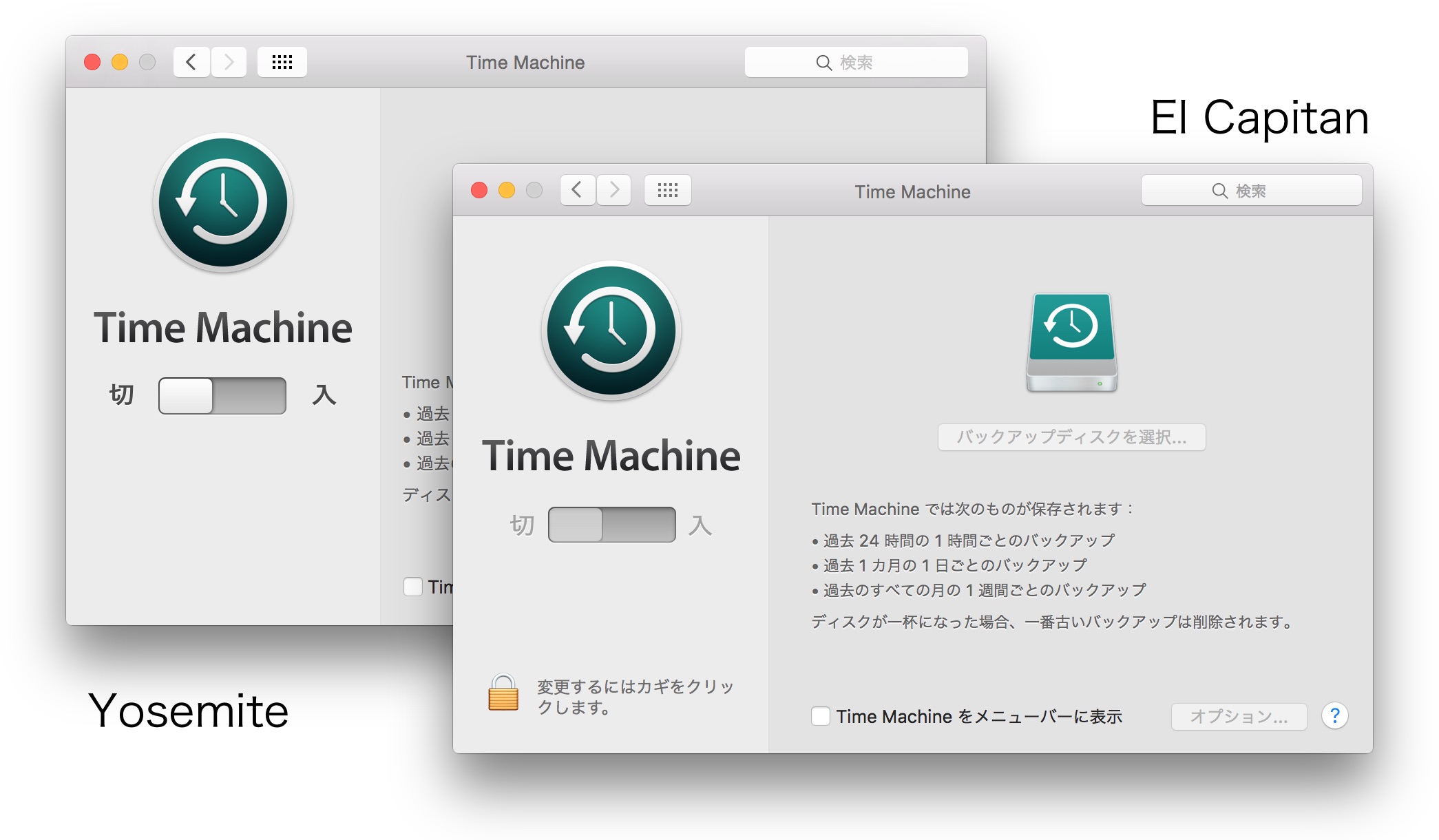Click the Yosemite window title bar text

(x=525, y=63)
